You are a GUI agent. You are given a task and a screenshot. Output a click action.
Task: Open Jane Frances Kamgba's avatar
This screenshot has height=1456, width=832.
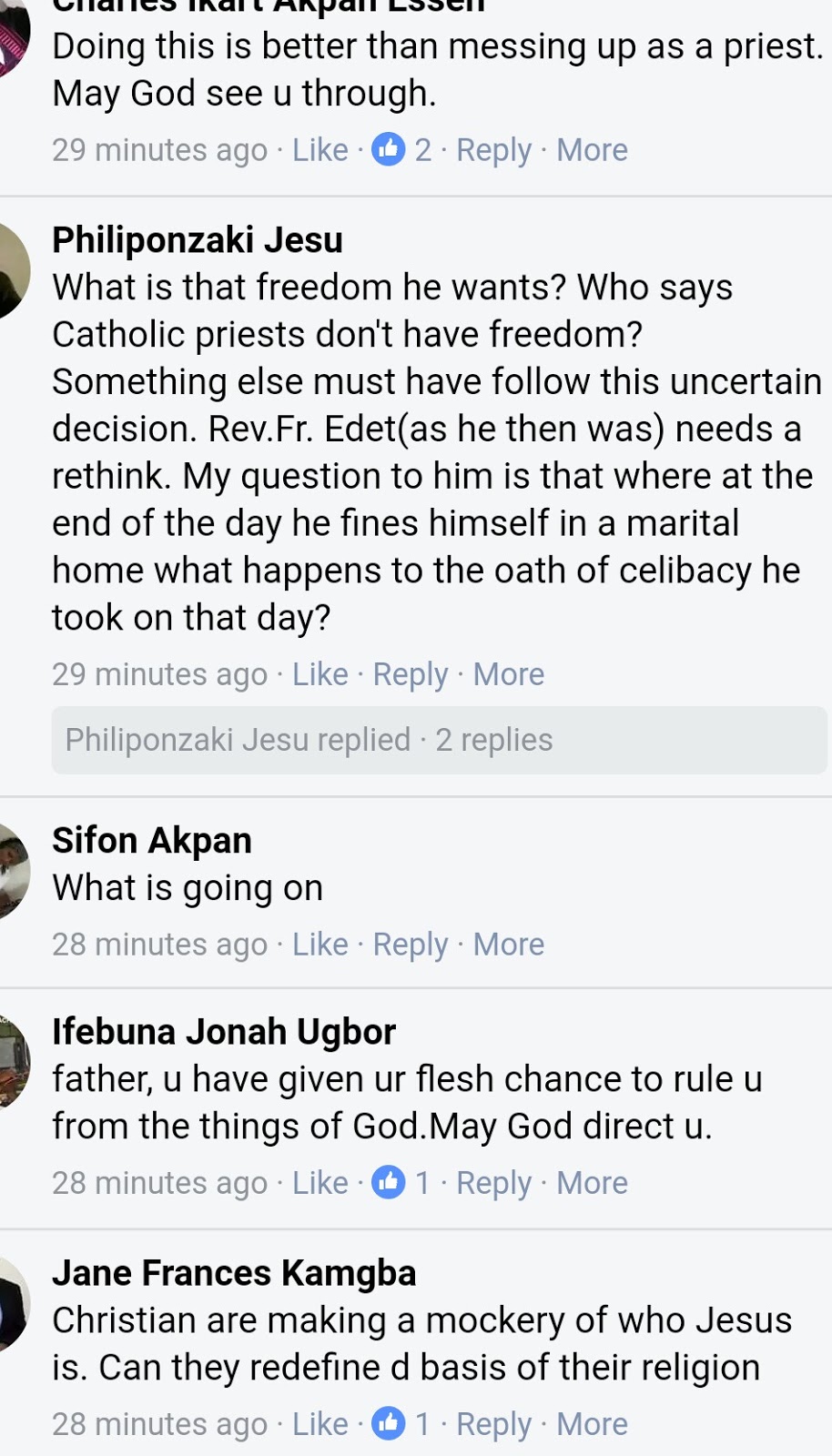[13, 1303]
